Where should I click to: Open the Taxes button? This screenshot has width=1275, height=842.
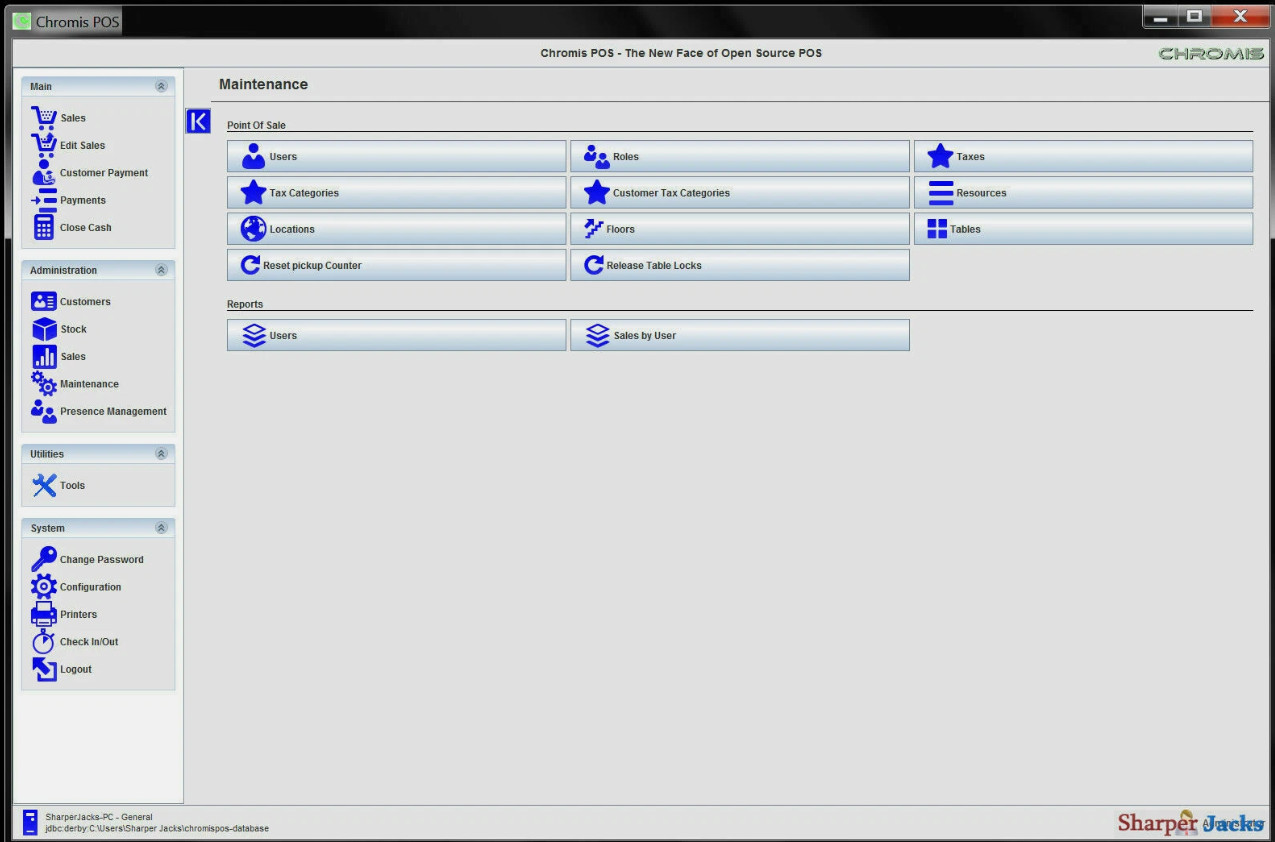1083,156
